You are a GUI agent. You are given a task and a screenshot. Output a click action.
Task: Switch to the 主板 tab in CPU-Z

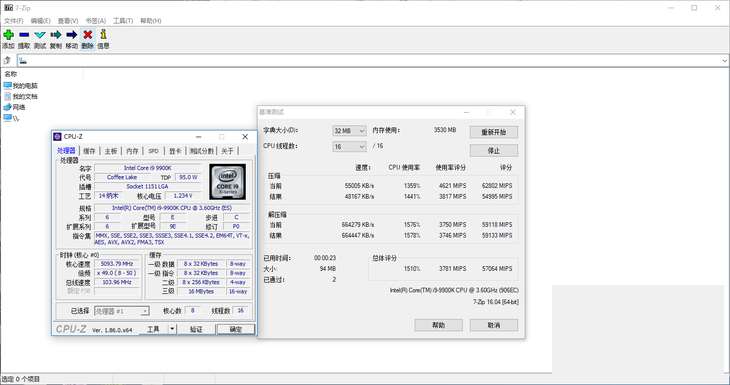click(x=111, y=151)
